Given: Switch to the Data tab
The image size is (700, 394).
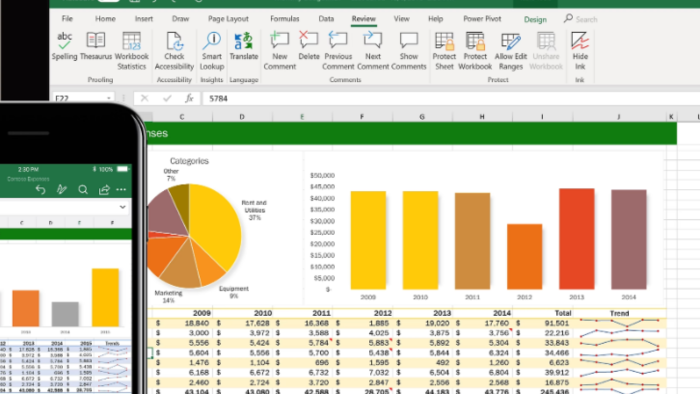Looking at the screenshot, I should pos(326,19).
